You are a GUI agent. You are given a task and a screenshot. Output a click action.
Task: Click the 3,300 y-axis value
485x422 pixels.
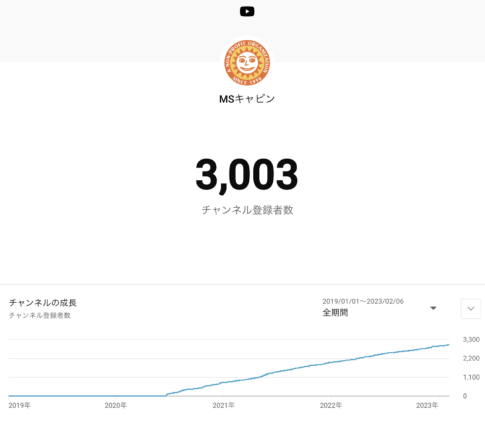tap(471, 339)
